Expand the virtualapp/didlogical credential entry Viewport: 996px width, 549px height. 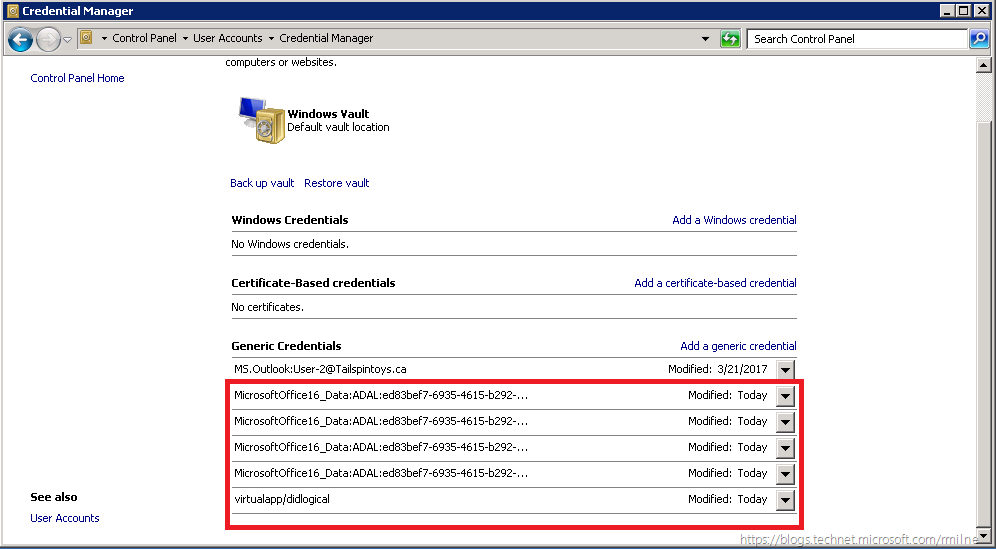(785, 500)
